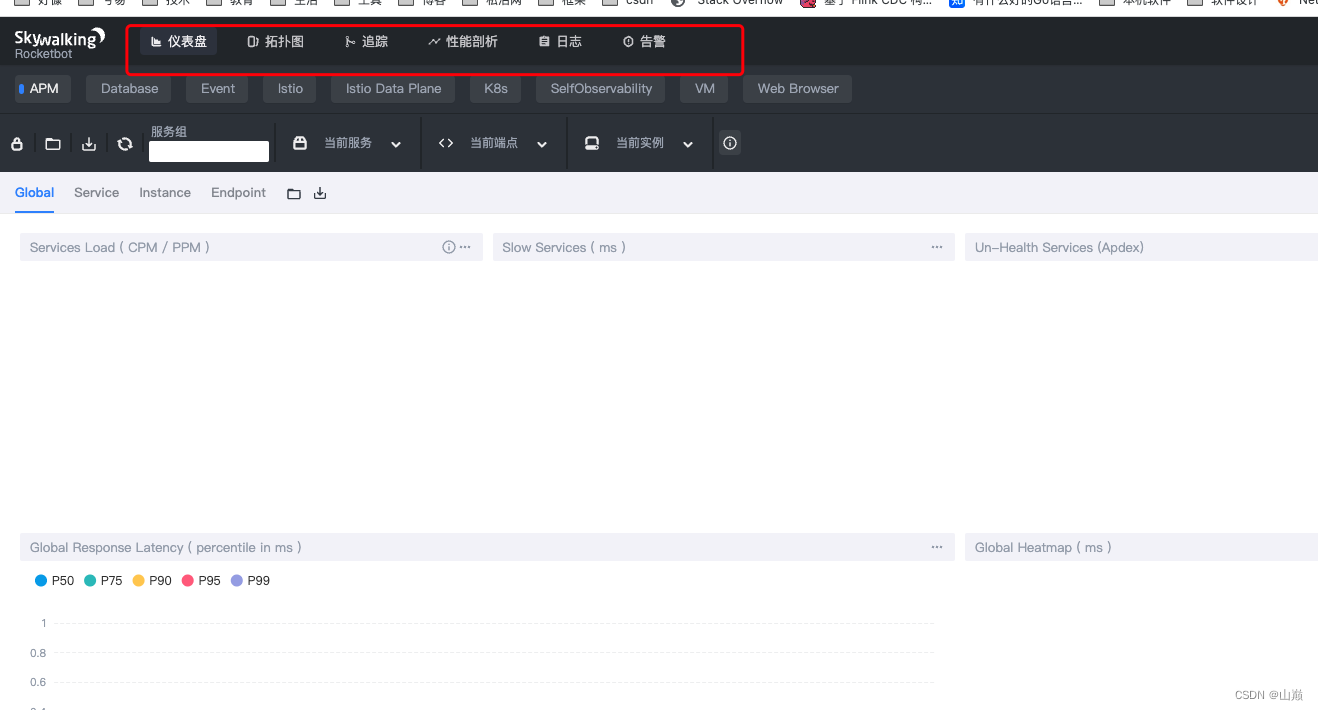Click the SelfObservability button

pyautogui.click(x=600, y=88)
